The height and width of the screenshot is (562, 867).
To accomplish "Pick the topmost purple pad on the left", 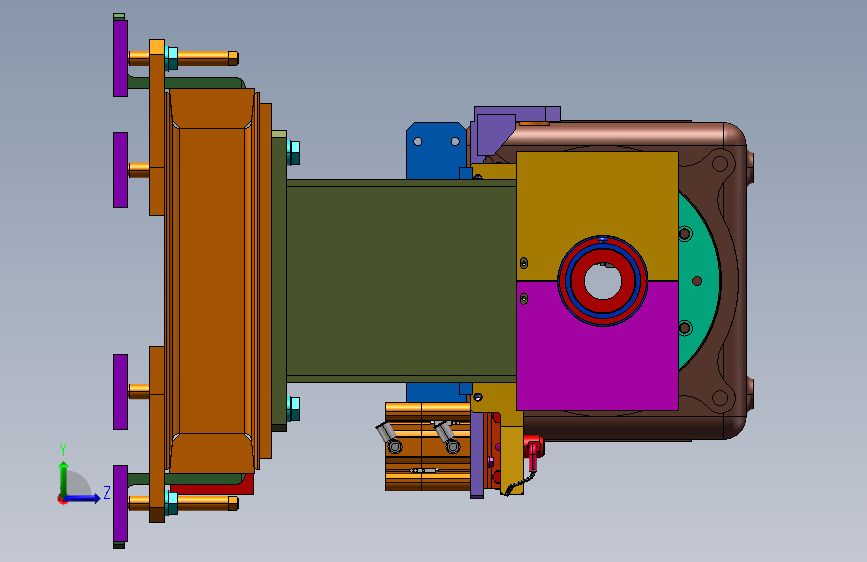I will pyautogui.click(x=120, y=58).
